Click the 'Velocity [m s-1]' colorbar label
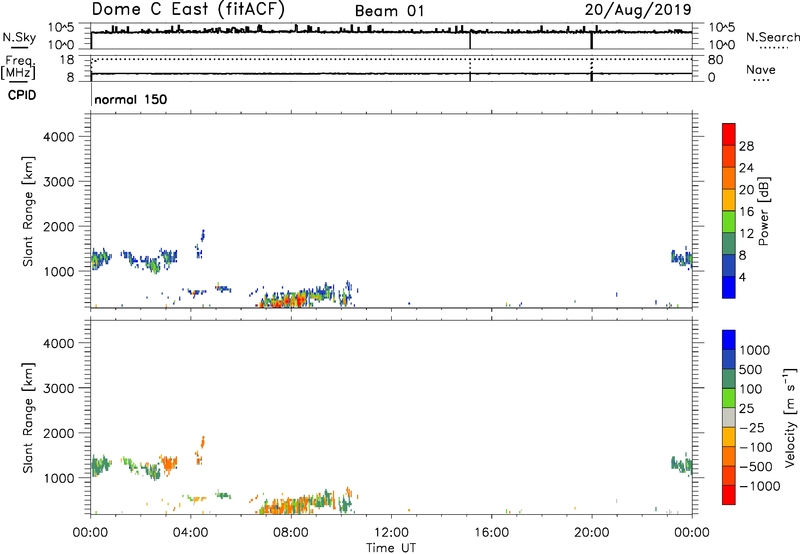 coord(790,417)
